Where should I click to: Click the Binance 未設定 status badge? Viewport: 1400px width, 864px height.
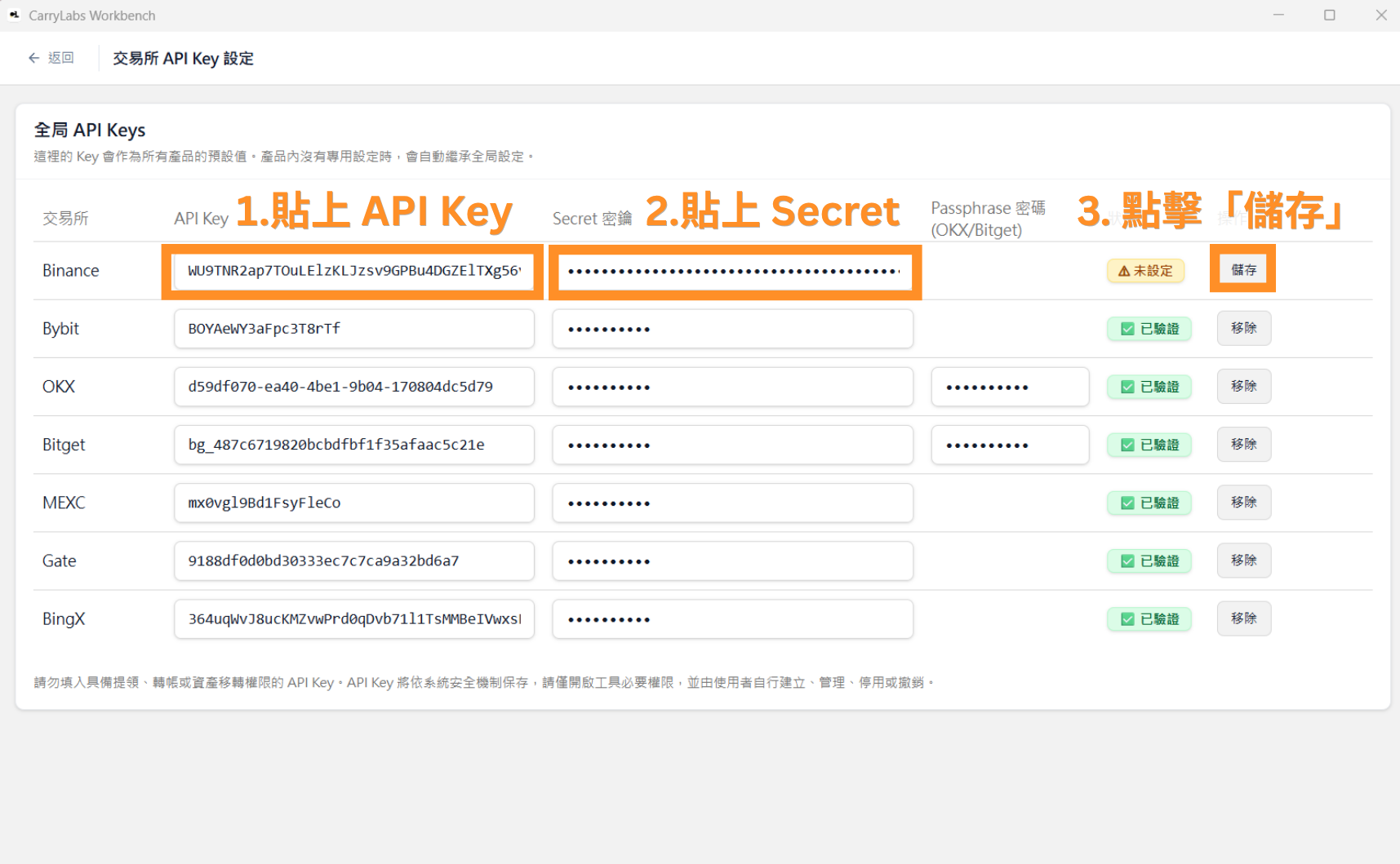click(x=1145, y=271)
